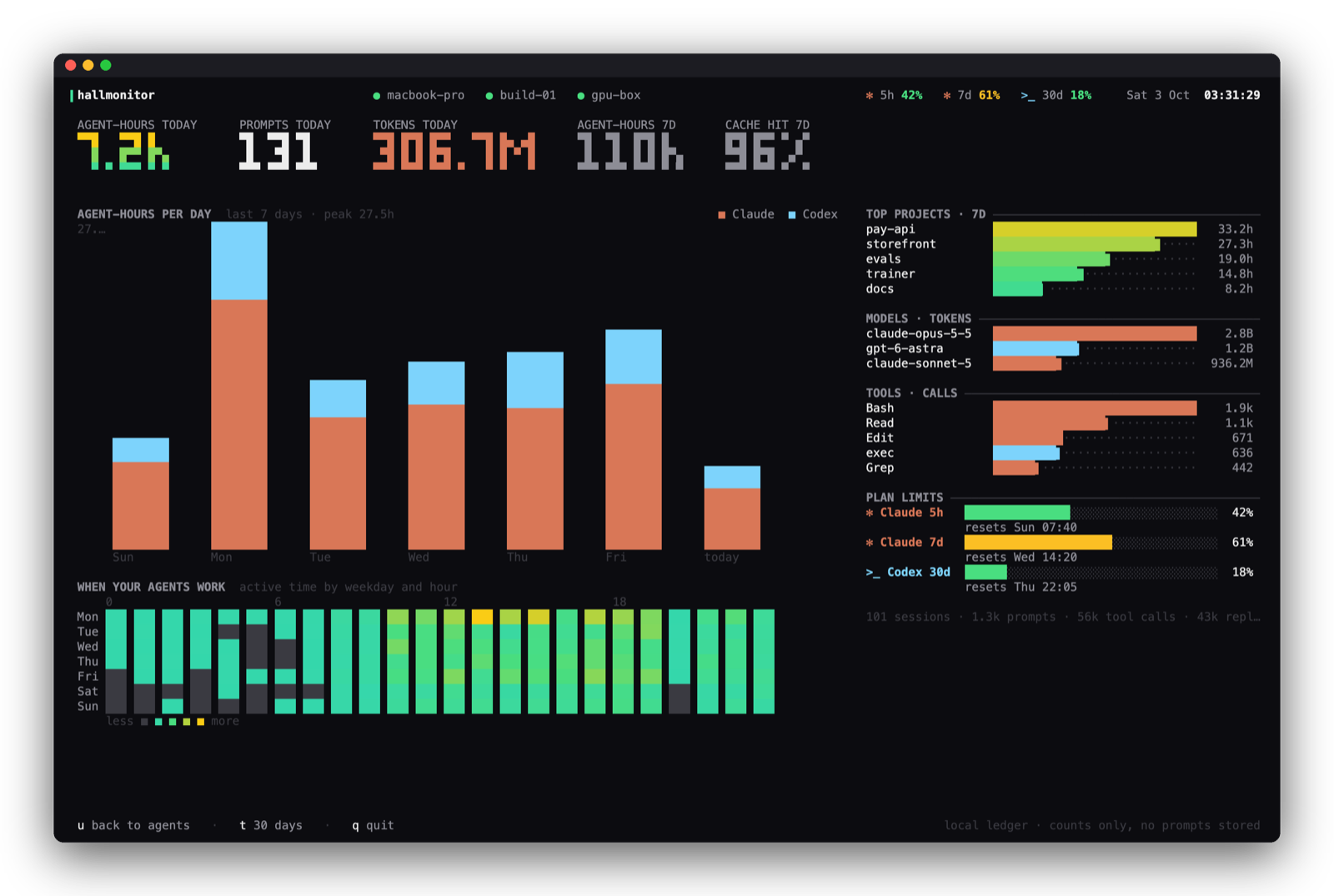Select the trainer project row

[1060, 274]
